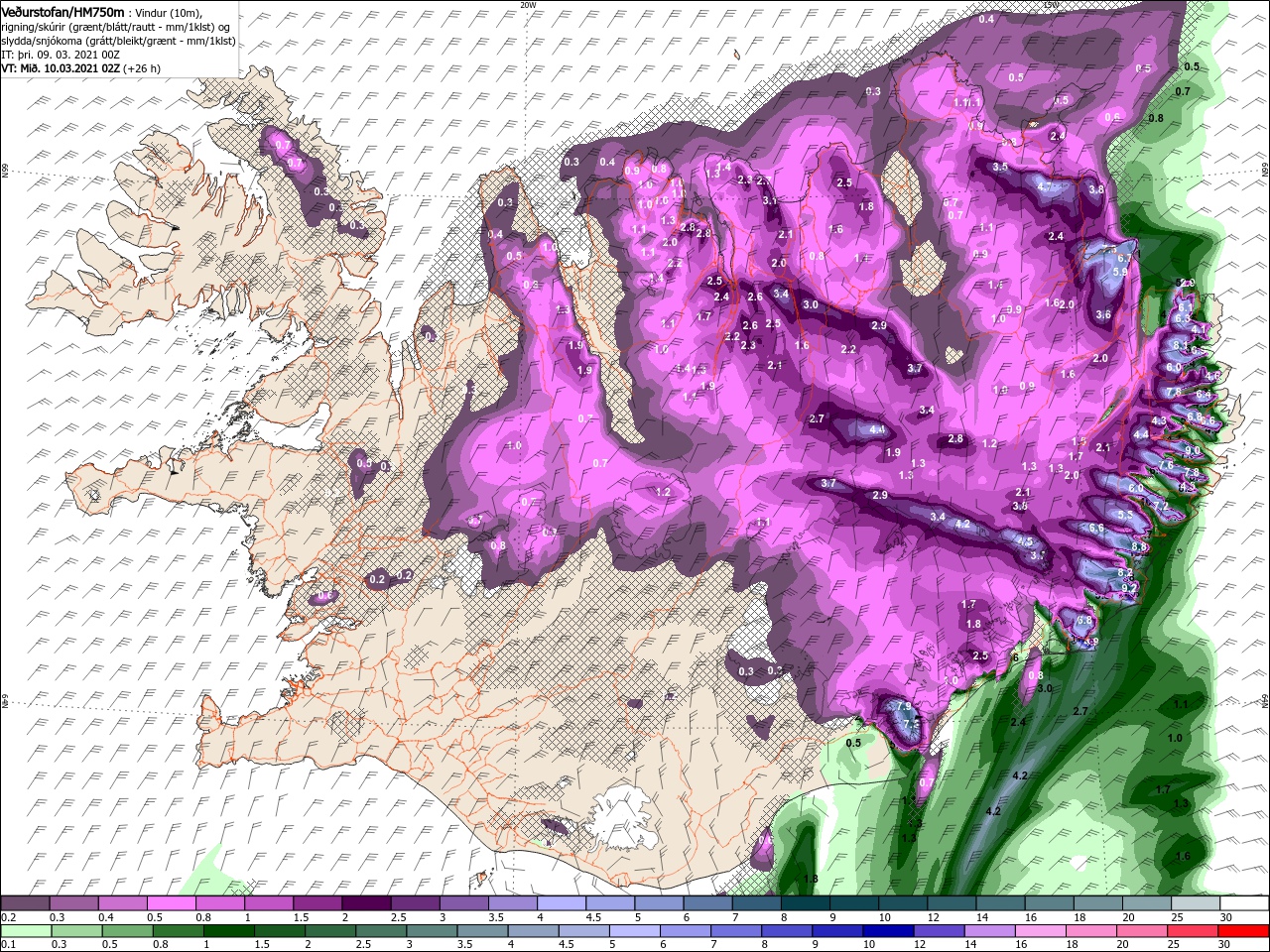Click the Veðurstofan/HM750m map title
The width and height of the screenshot is (1270, 952).
(63, 11)
